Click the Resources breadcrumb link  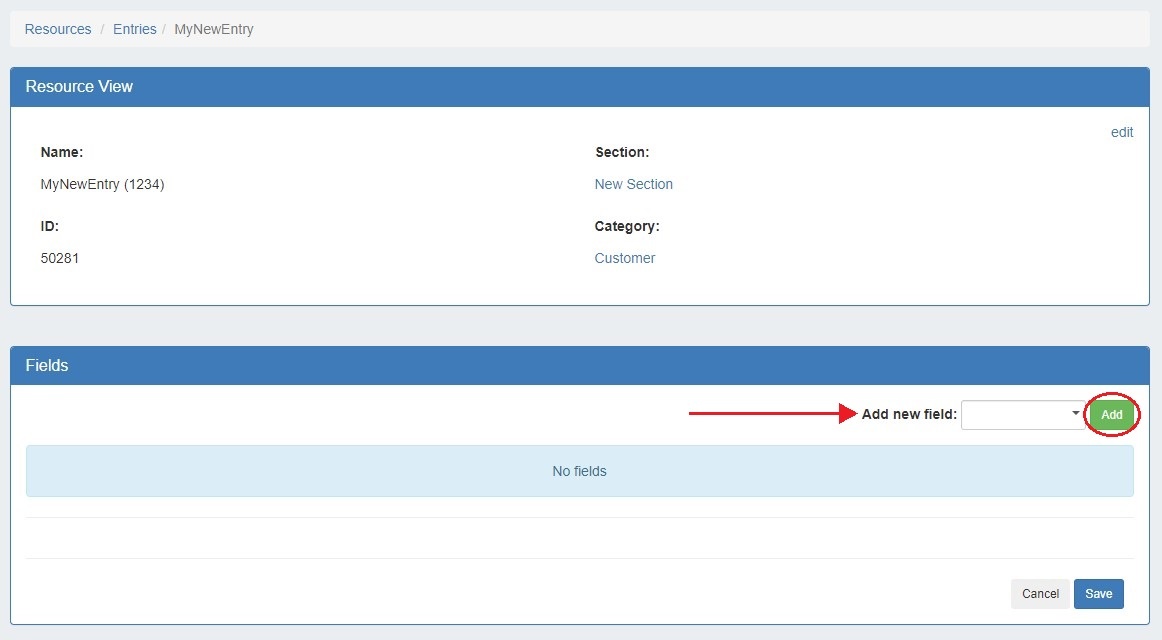58,29
